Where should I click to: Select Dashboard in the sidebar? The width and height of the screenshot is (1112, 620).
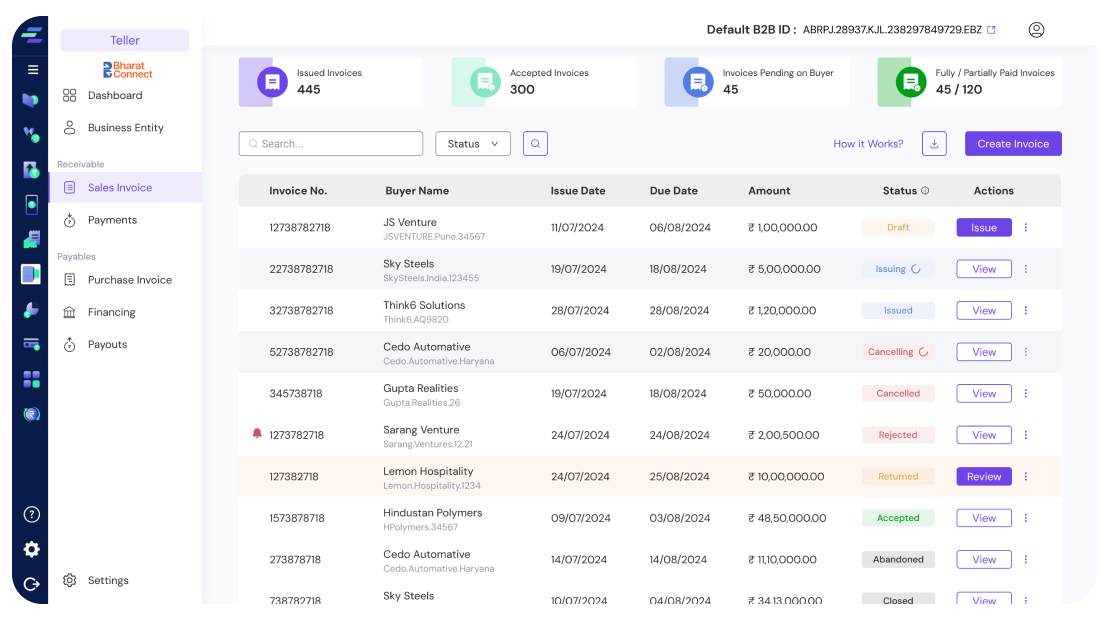114,96
